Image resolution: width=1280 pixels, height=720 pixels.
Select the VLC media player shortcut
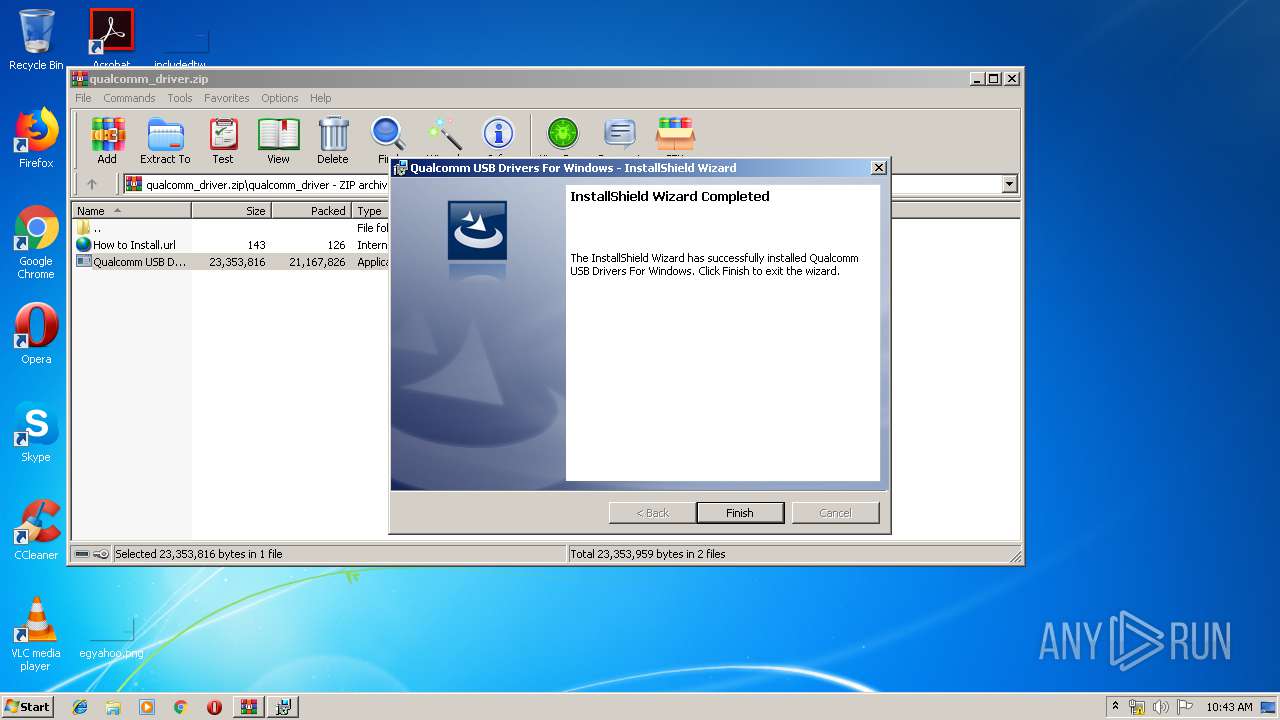pos(36,634)
